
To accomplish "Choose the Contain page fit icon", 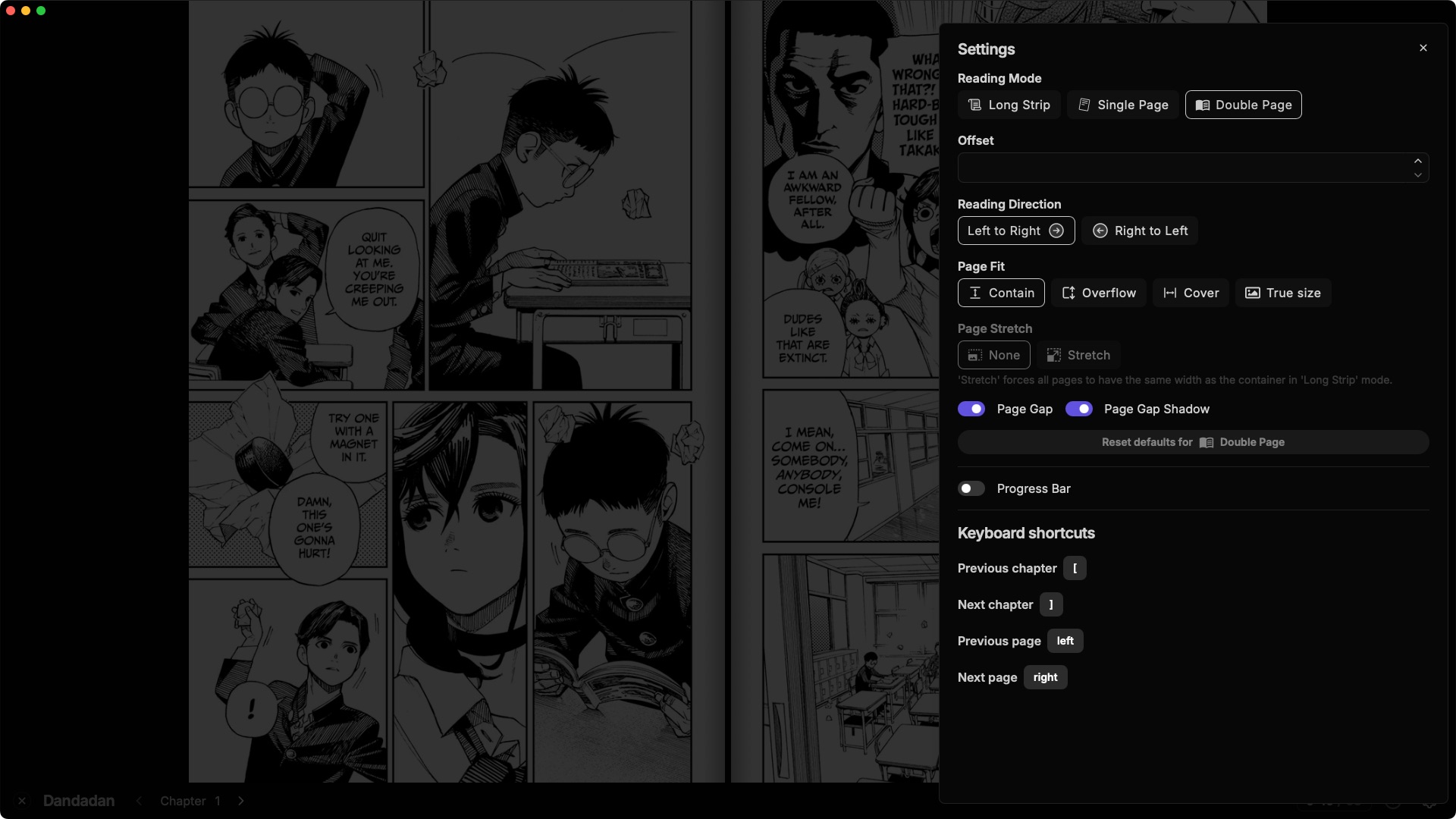I will tap(977, 293).
